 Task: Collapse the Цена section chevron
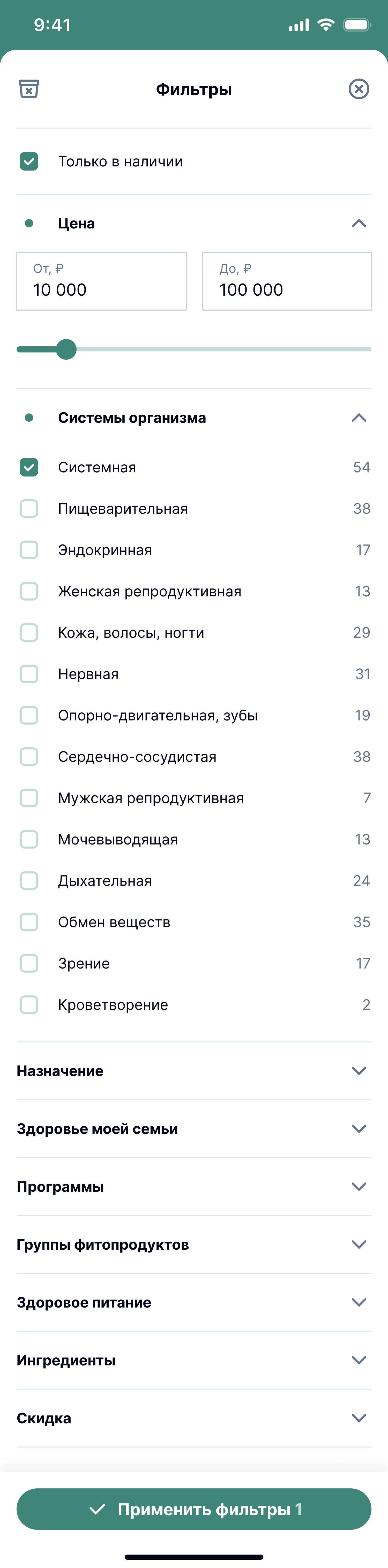coord(359,224)
